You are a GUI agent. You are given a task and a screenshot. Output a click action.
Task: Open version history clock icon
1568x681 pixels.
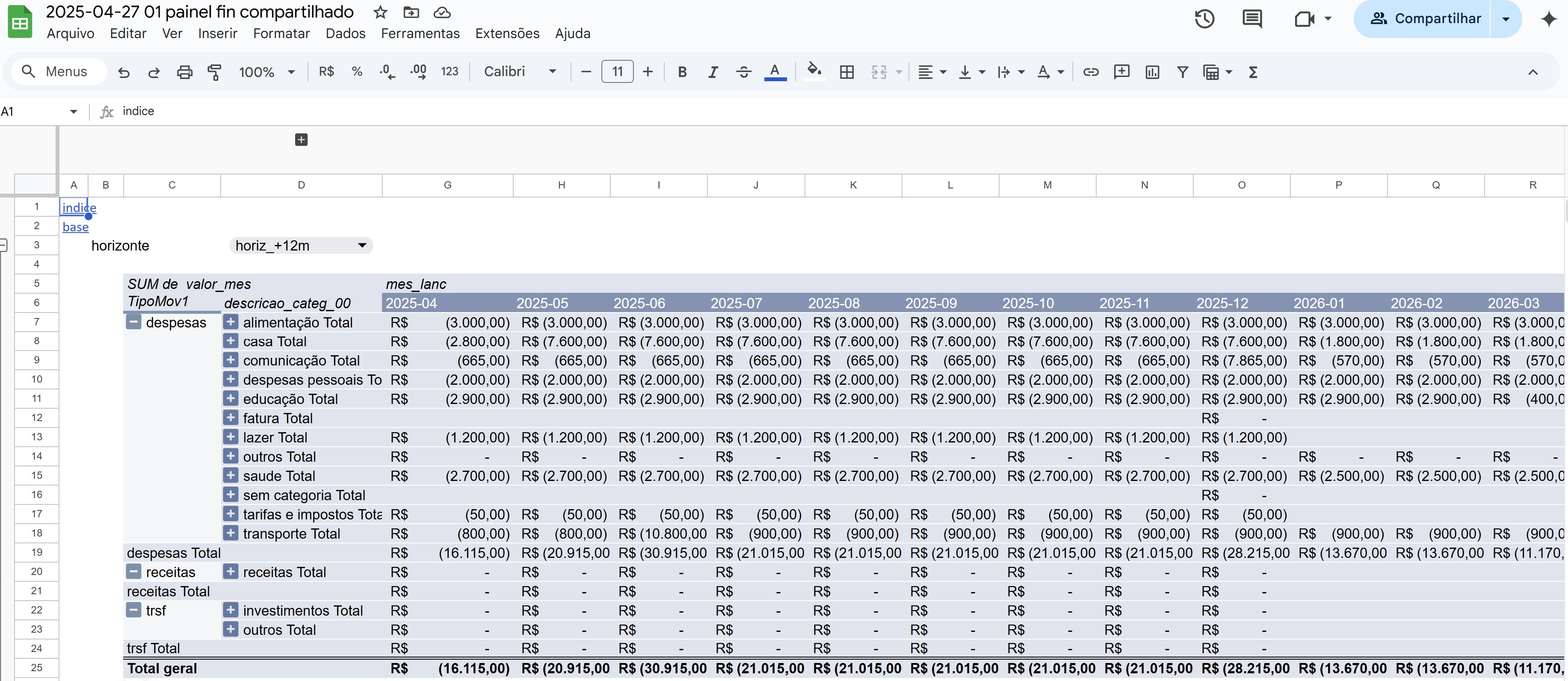[1204, 19]
